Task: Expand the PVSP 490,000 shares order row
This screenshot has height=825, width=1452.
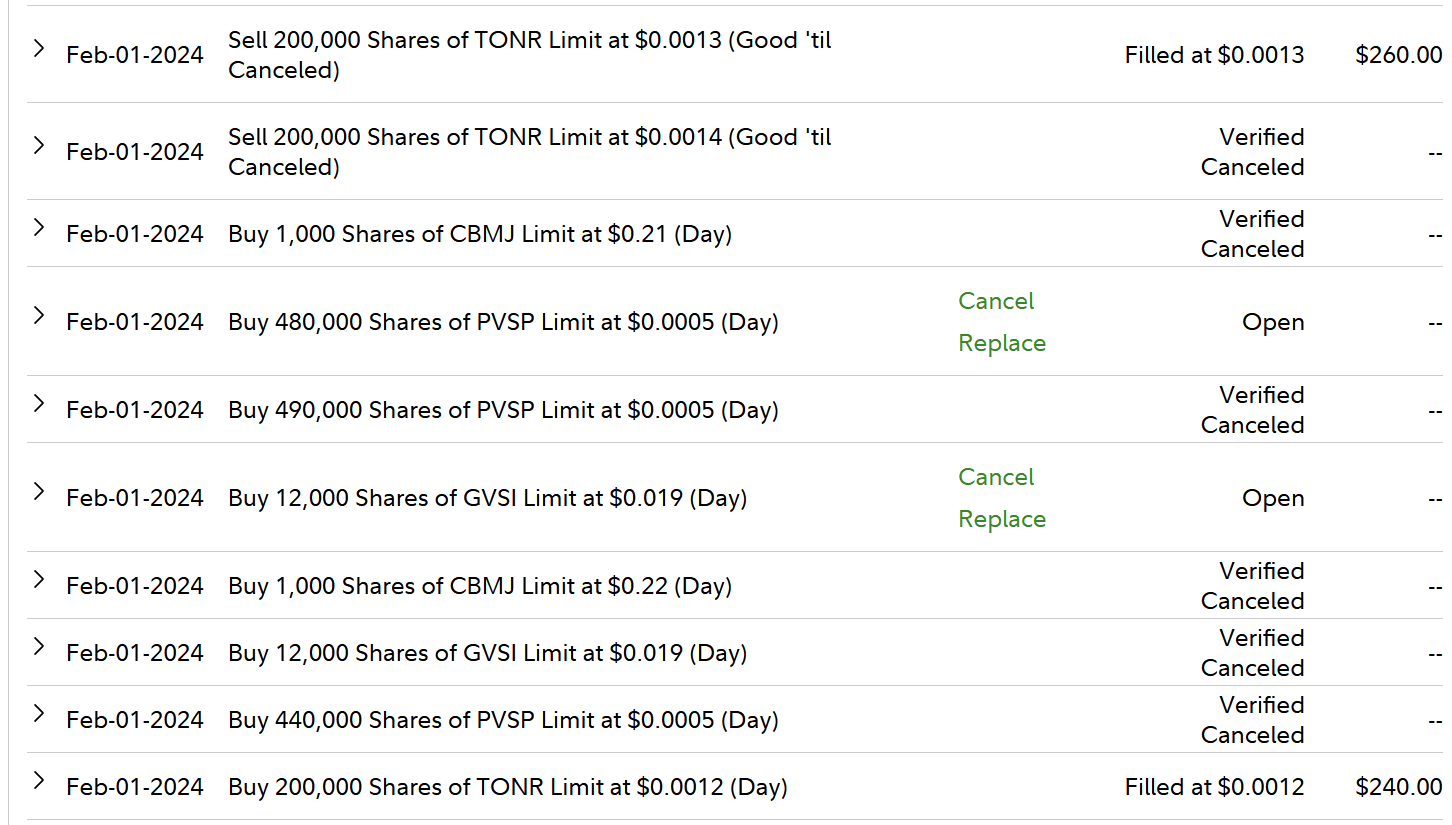Action: click(x=39, y=403)
